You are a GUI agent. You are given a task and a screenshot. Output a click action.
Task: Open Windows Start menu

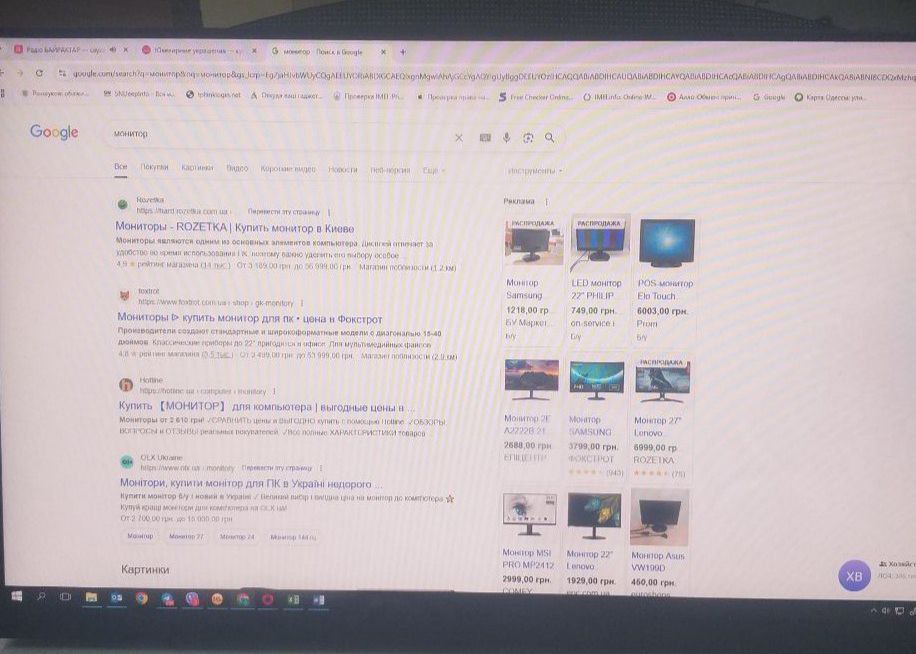17,597
